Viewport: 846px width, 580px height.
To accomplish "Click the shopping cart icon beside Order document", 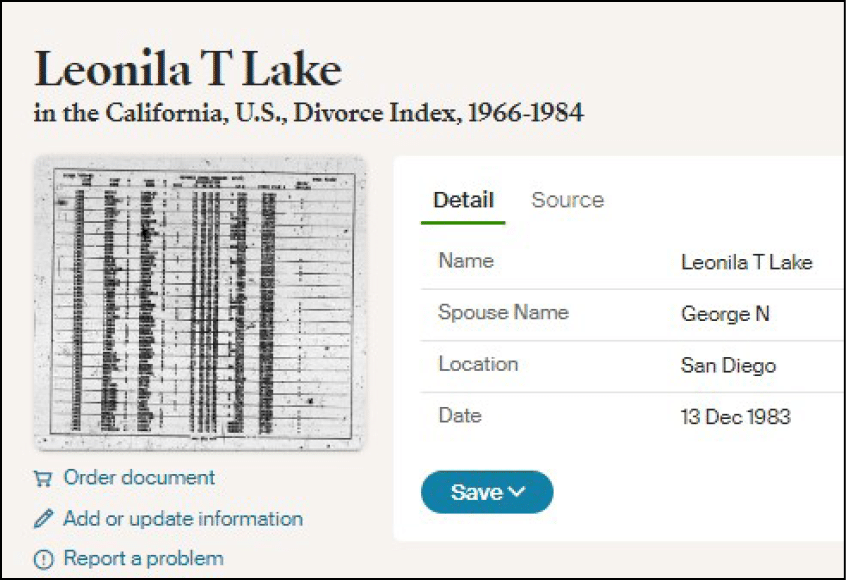I will pyautogui.click(x=43, y=479).
